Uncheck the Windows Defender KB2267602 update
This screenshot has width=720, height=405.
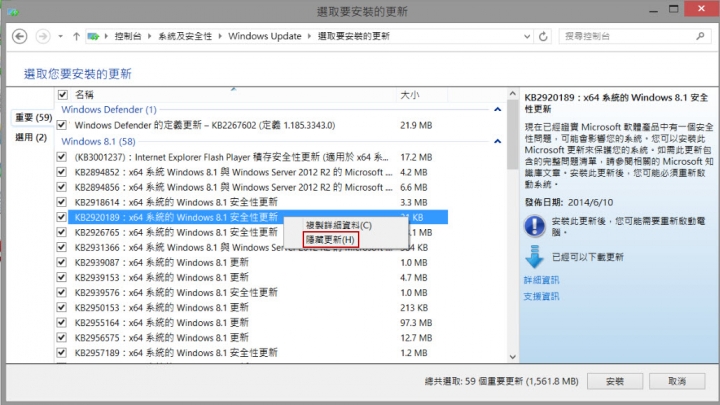coord(61,125)
